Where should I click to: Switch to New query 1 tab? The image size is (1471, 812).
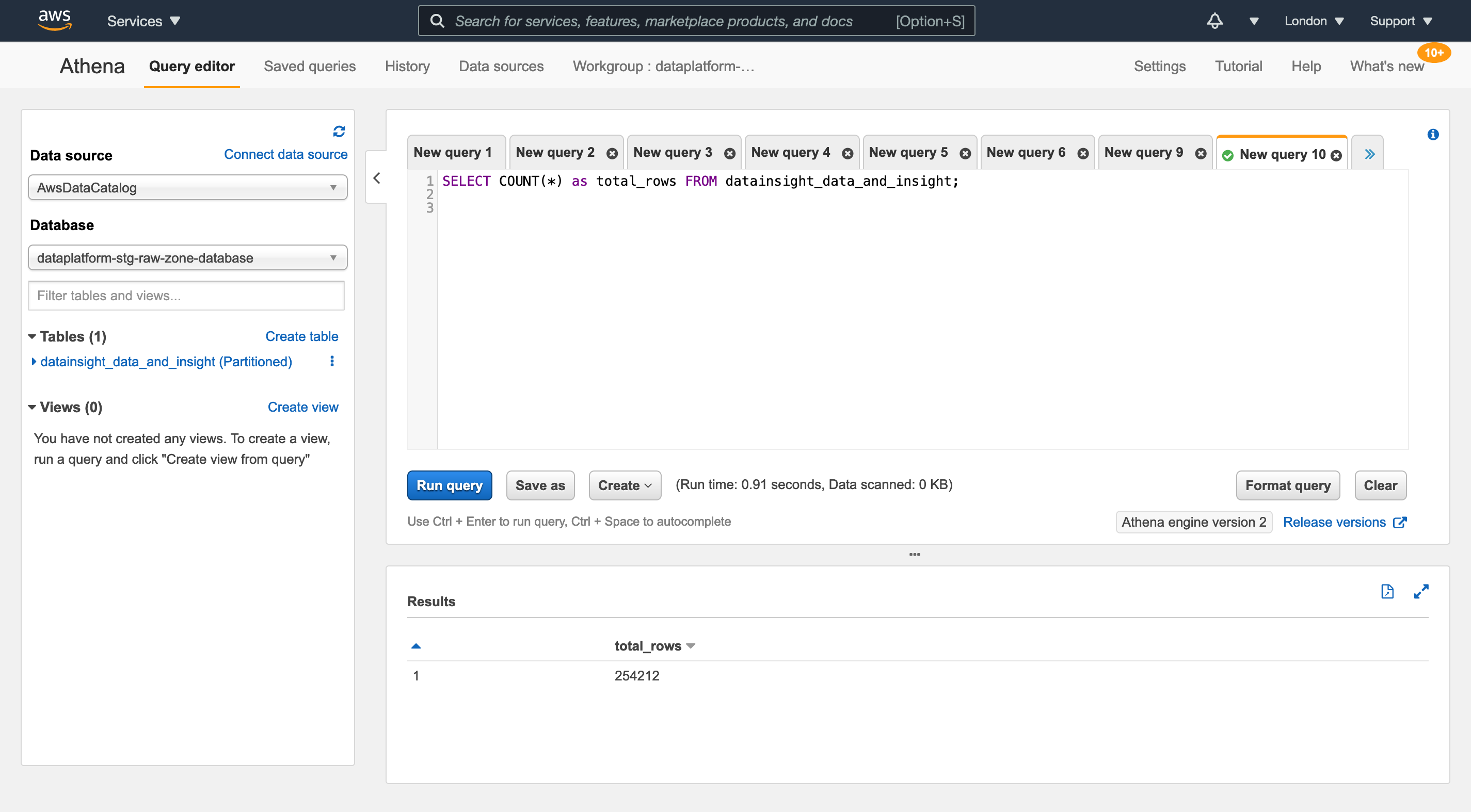[456, 152]
